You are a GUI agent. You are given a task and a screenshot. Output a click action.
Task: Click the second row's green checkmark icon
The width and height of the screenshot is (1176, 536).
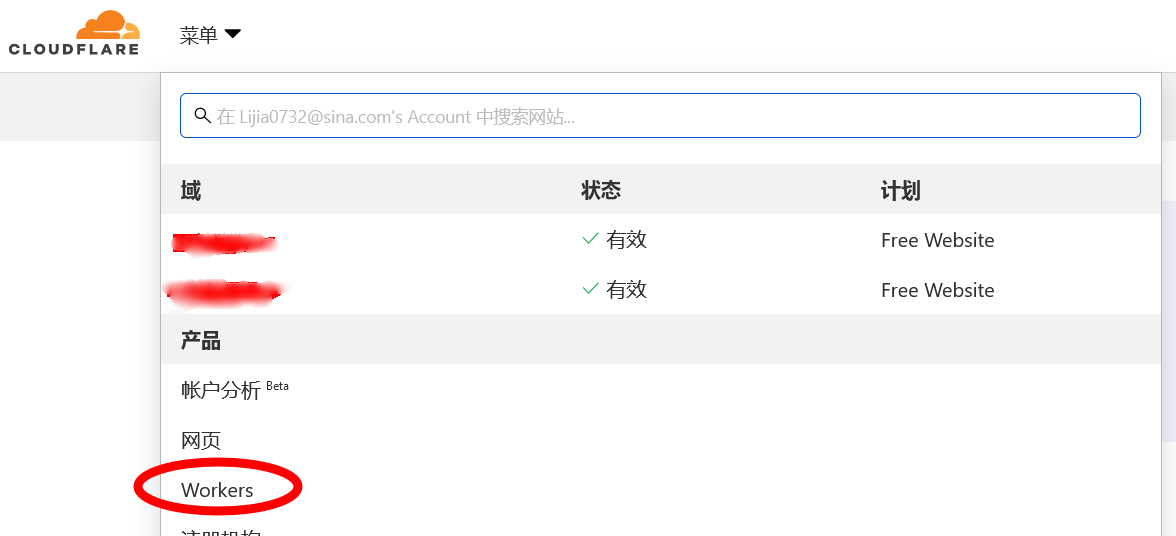(x=590, y=289)
